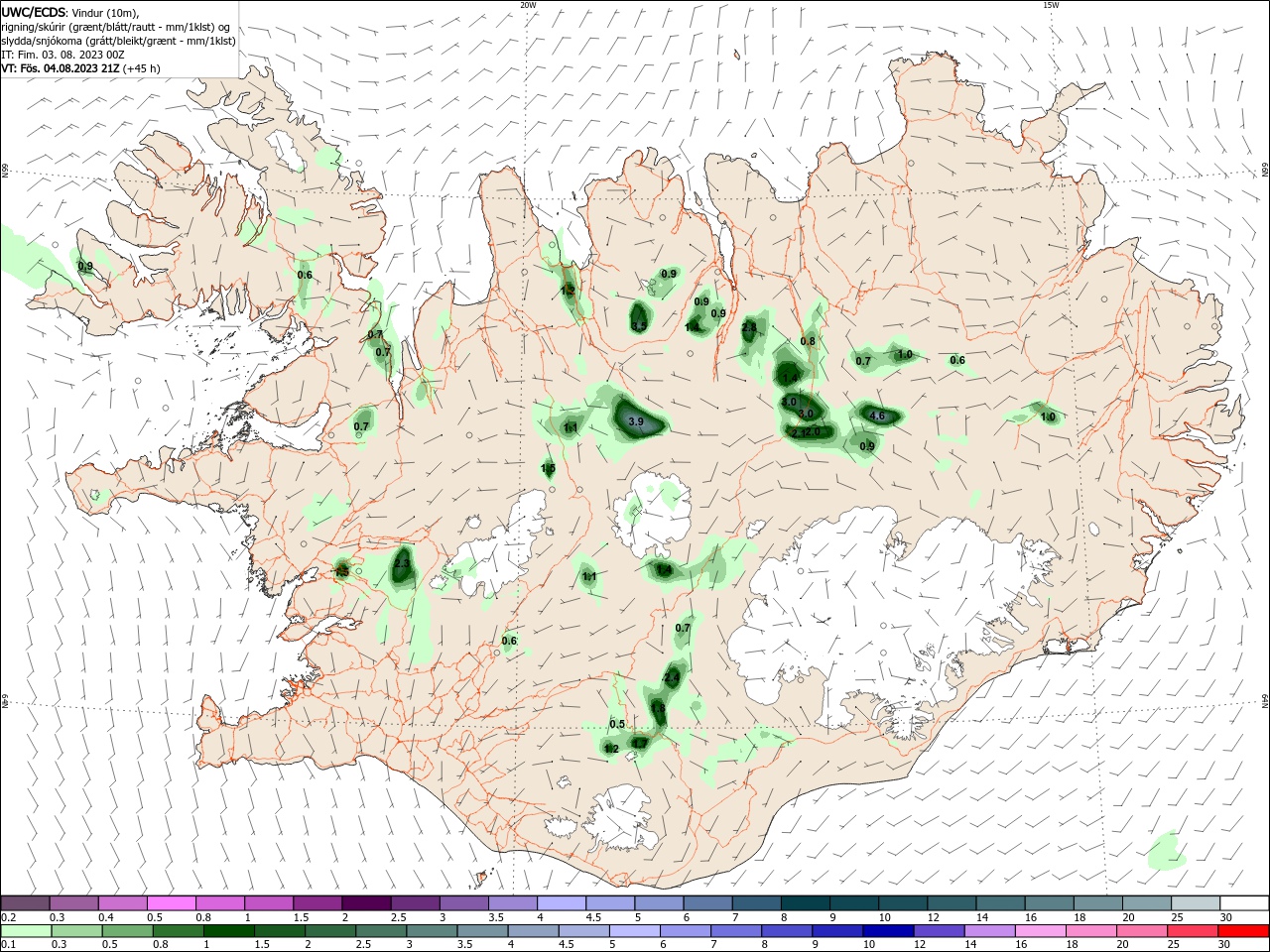Click the 3.9 rainfall value on the map
This screenshot has width=1270, height=952.
click(x=636, y=421)
